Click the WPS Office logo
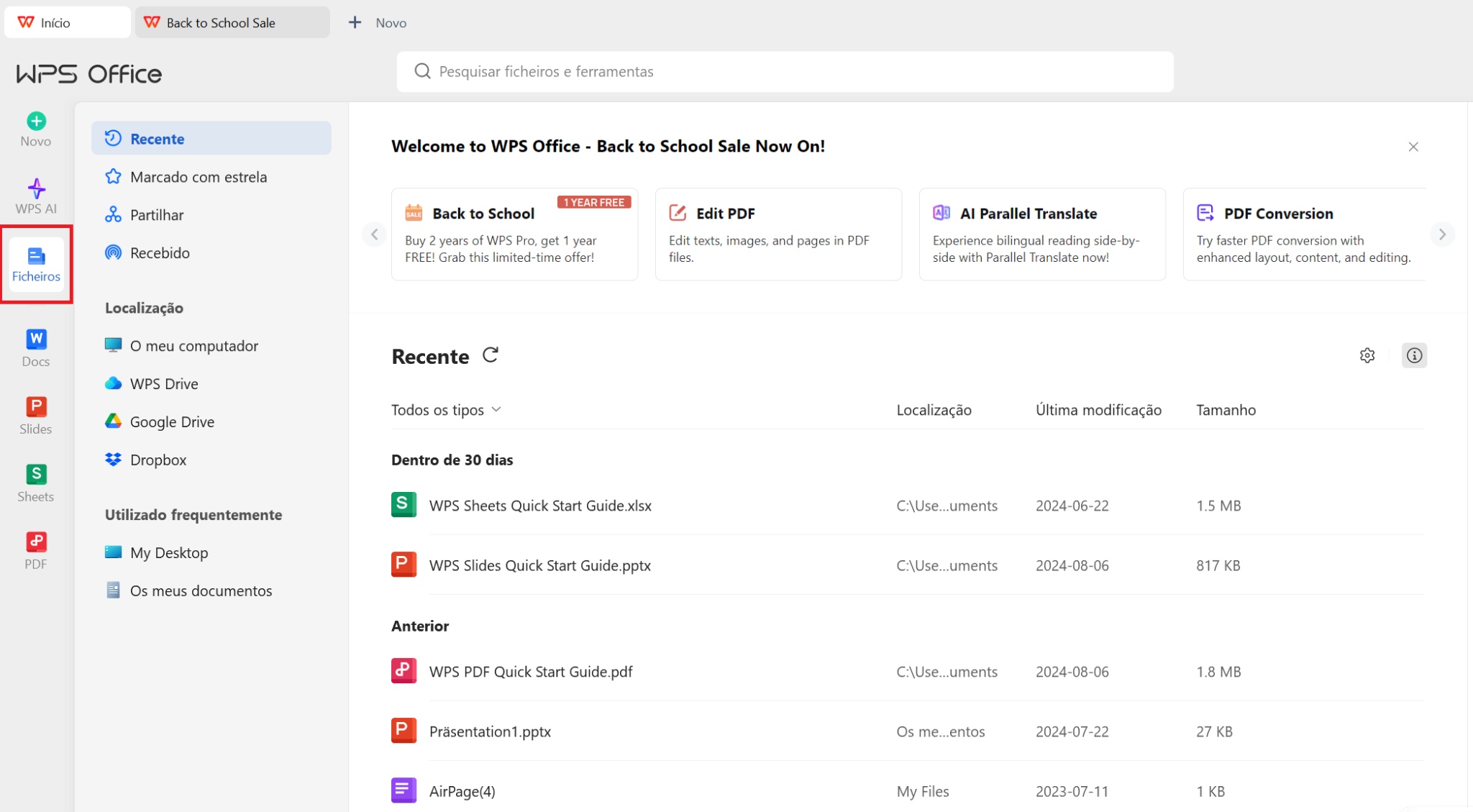 (x=89, y=73)
